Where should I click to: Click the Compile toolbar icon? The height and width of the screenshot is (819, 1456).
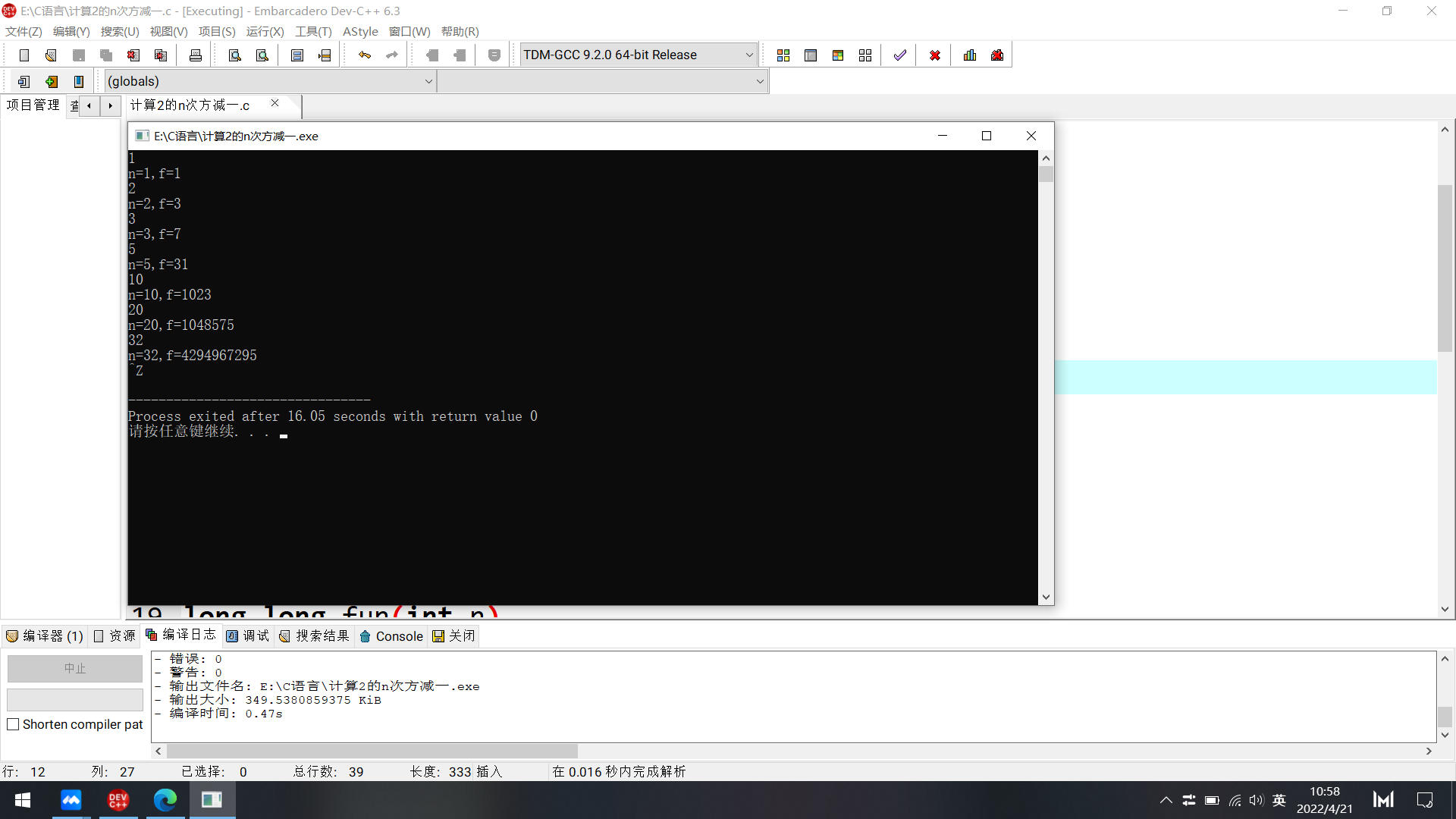(783, 55)
